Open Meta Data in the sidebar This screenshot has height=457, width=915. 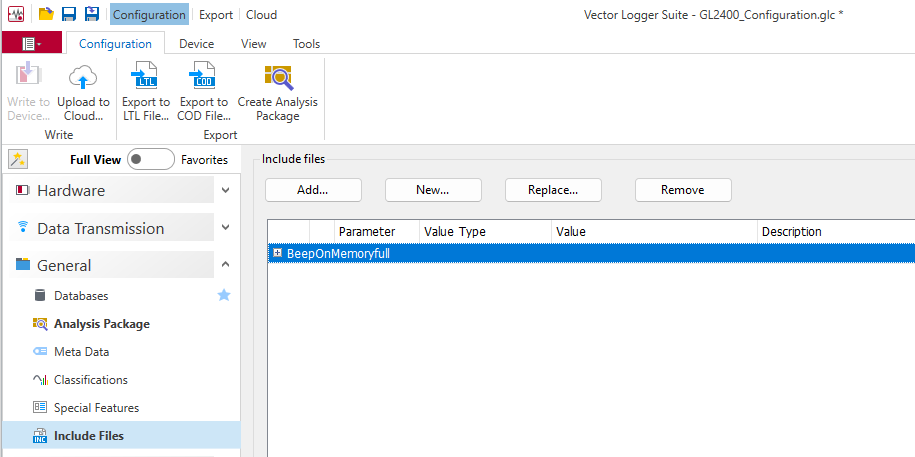click(81, 352)
